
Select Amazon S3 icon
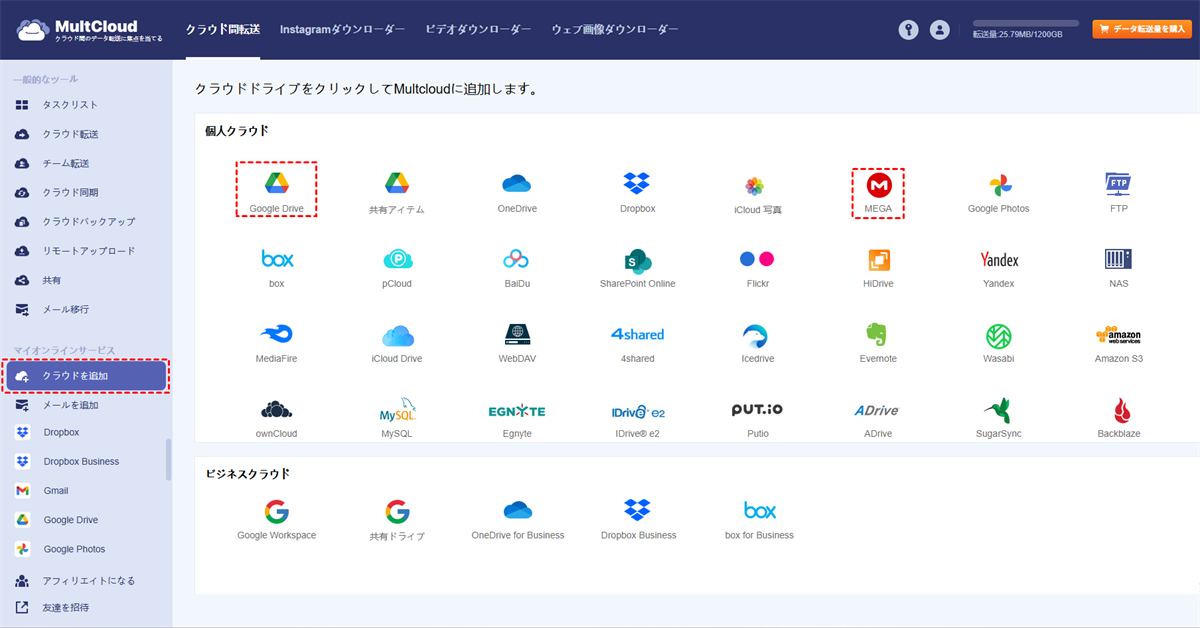point(1118,335)
